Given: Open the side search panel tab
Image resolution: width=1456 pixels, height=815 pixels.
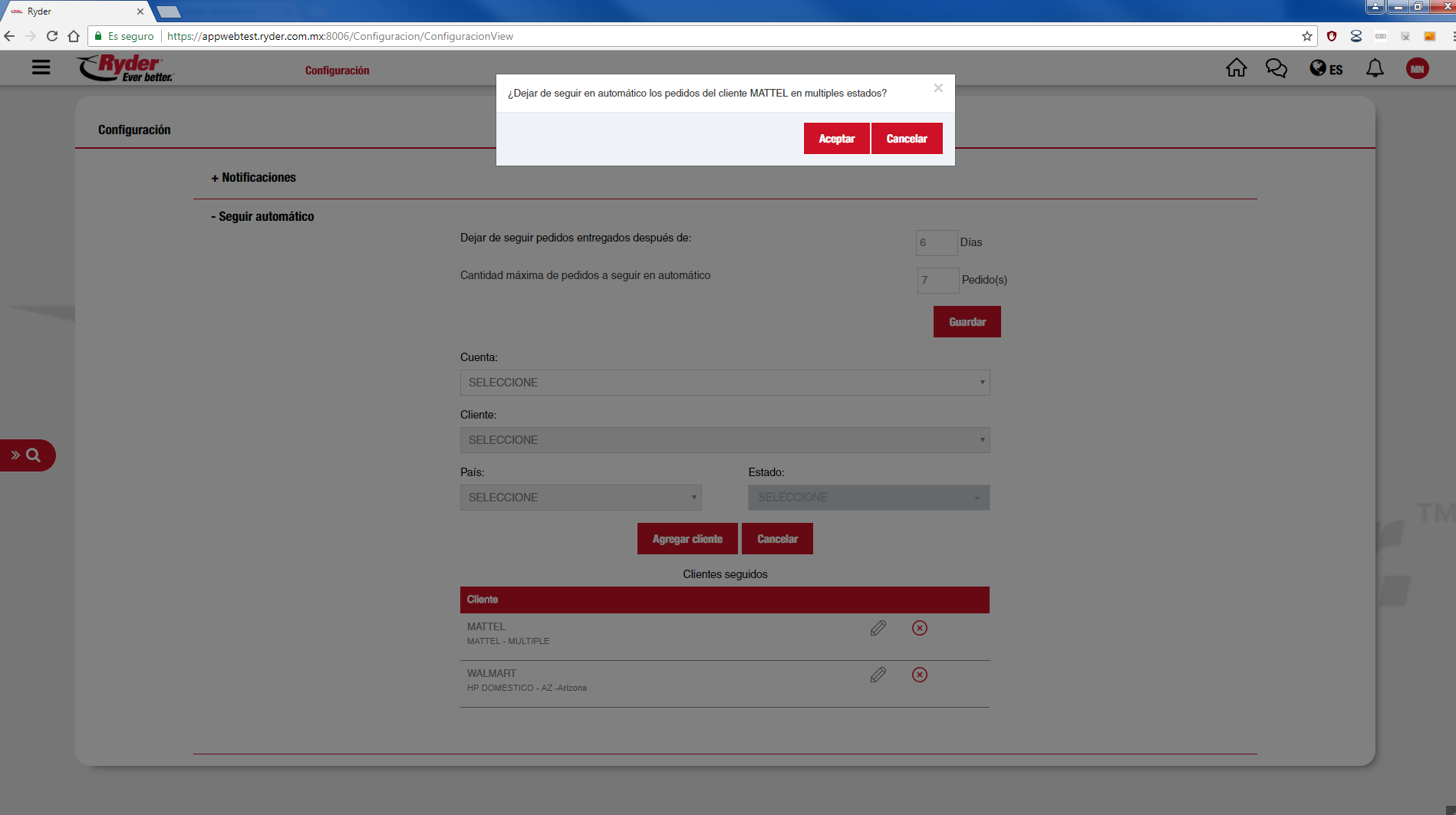Looking at the screenshot, I should 27,455.
